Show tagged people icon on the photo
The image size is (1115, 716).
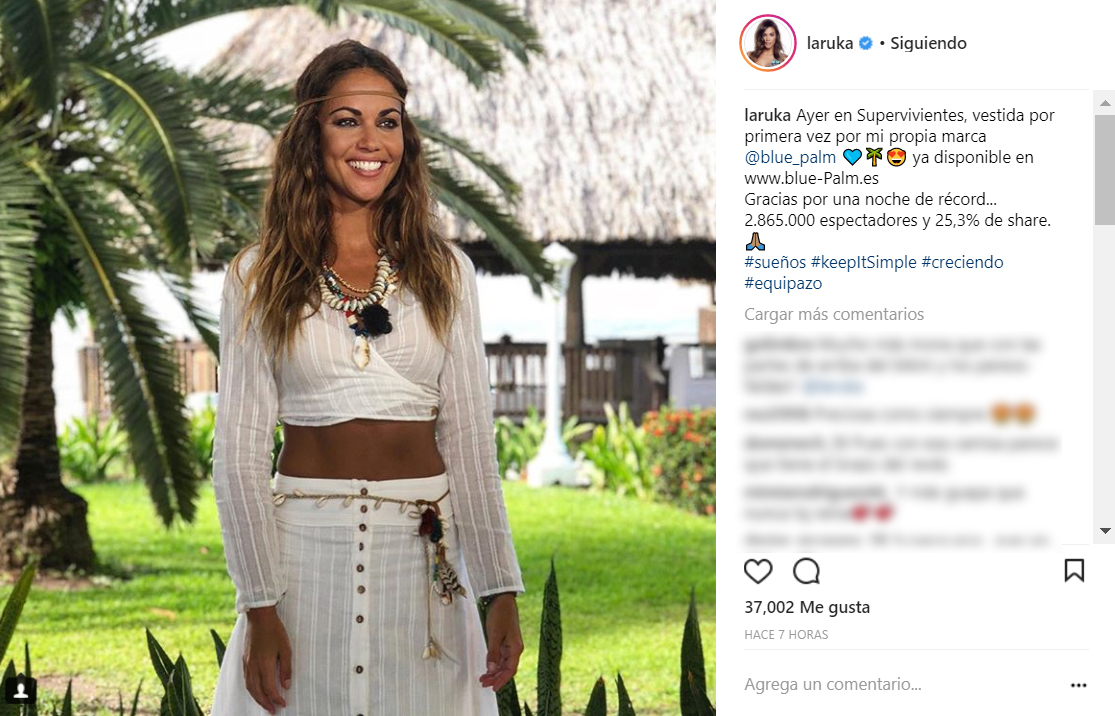click(x=21, y=690)
